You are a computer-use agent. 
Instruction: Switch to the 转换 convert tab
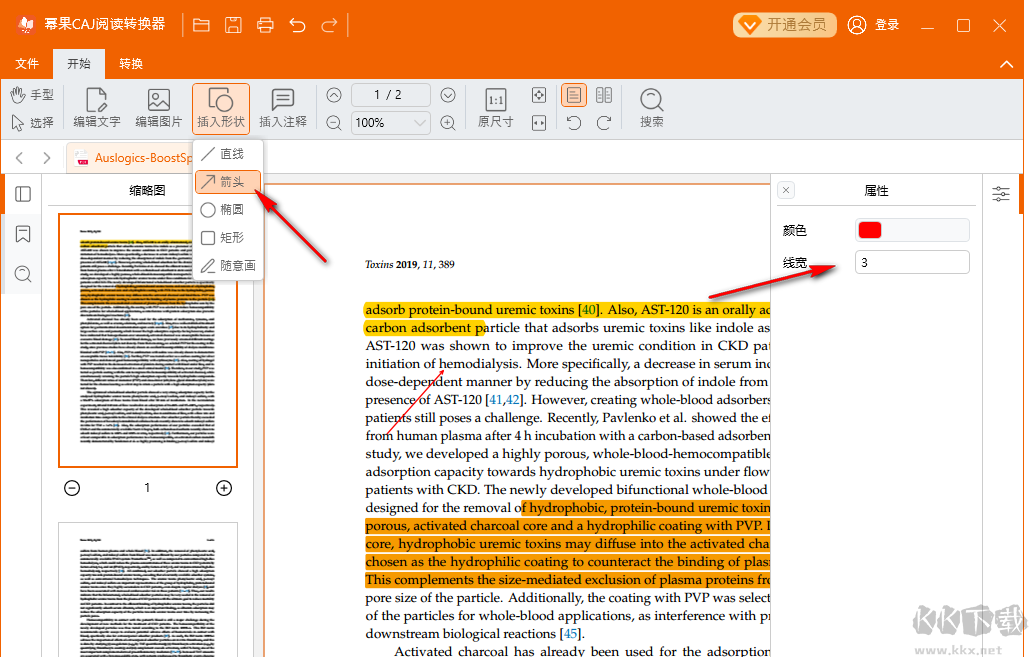tap(131, 64)
